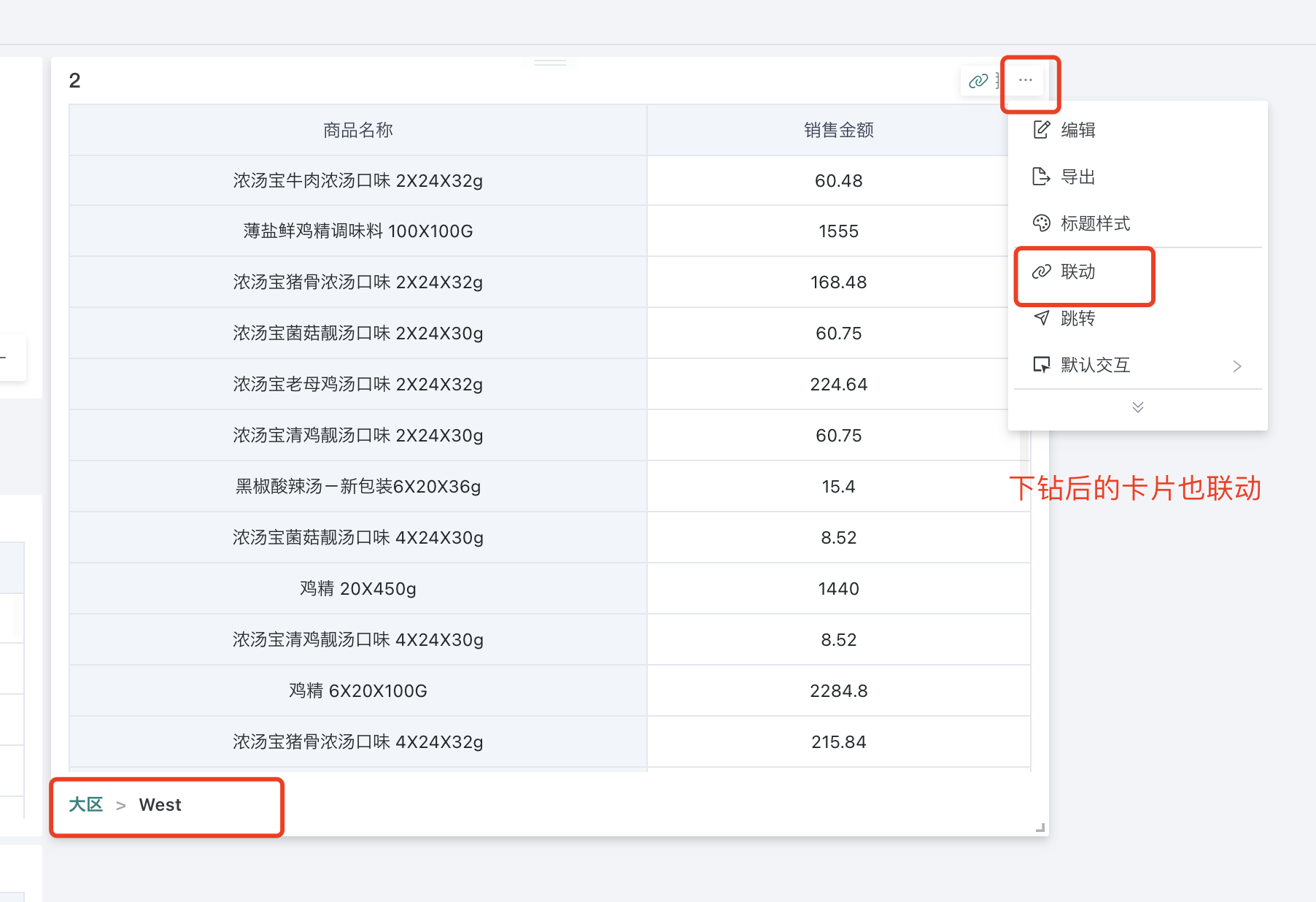This screenshot has width=1316, height=902.
Task: Open the card's three-dot more menu
Action: (1026, 80)
